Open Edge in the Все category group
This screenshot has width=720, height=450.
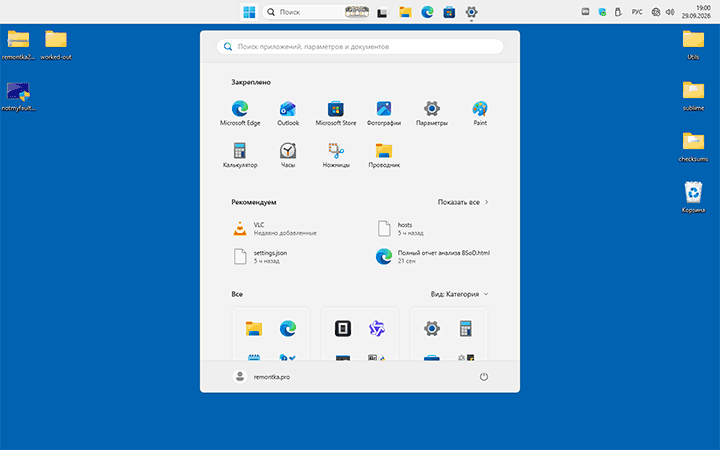pyautogui.click(x=288, y=329)
